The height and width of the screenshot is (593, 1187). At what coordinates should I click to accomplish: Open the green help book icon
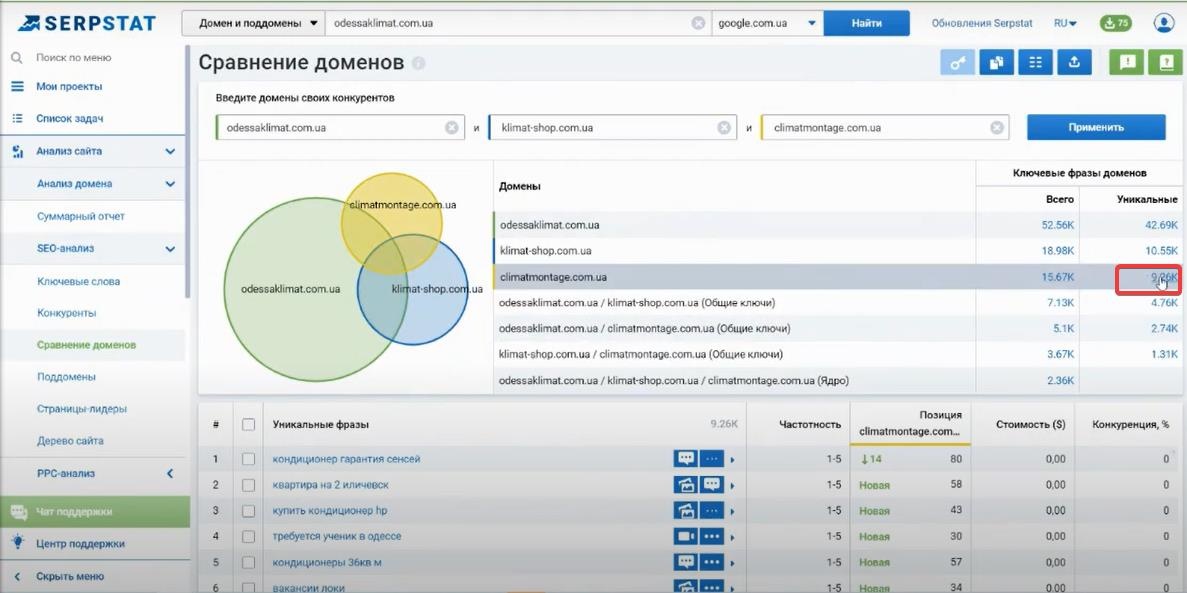click(x=1165, y=62)
